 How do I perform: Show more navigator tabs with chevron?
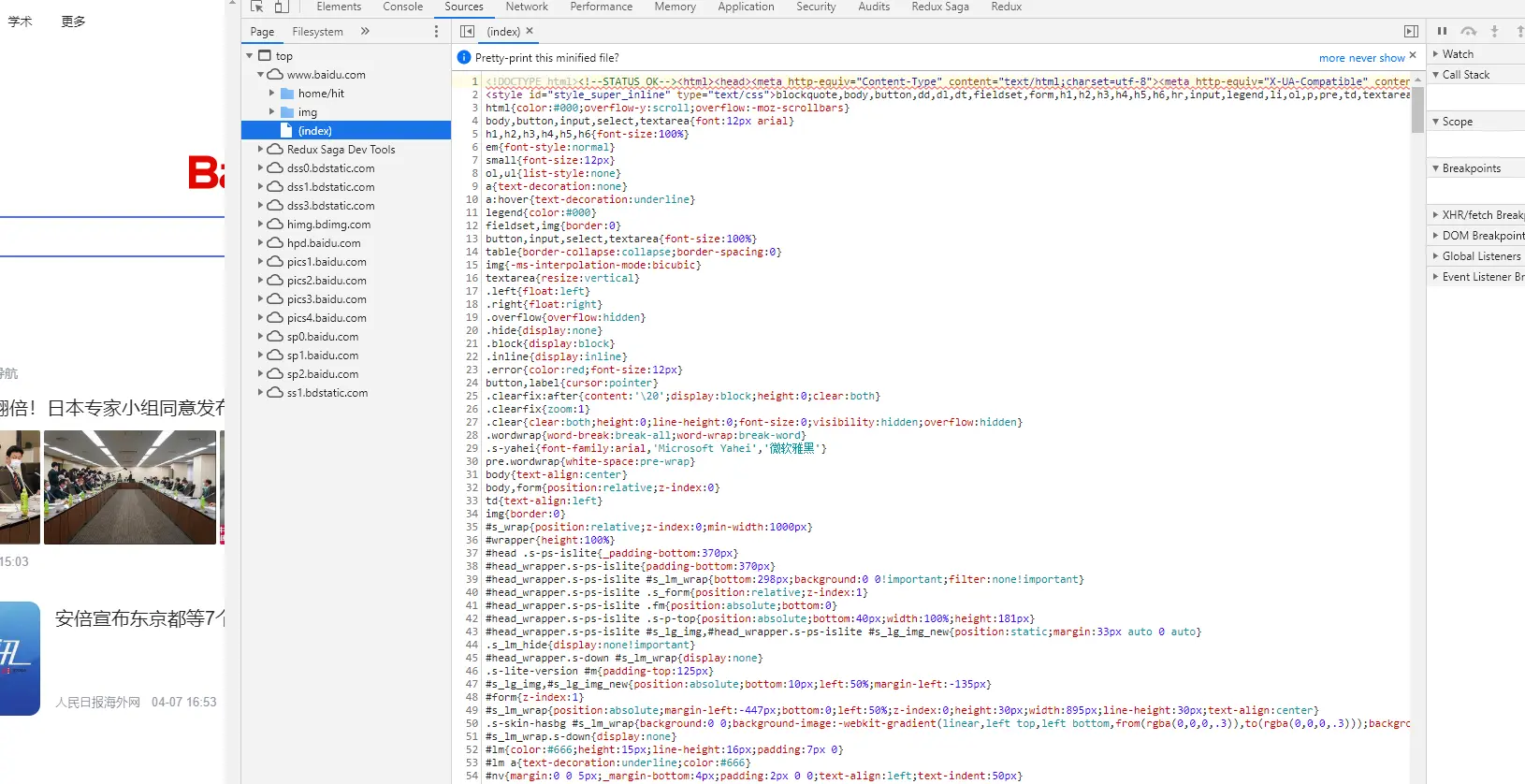(365, 31)
